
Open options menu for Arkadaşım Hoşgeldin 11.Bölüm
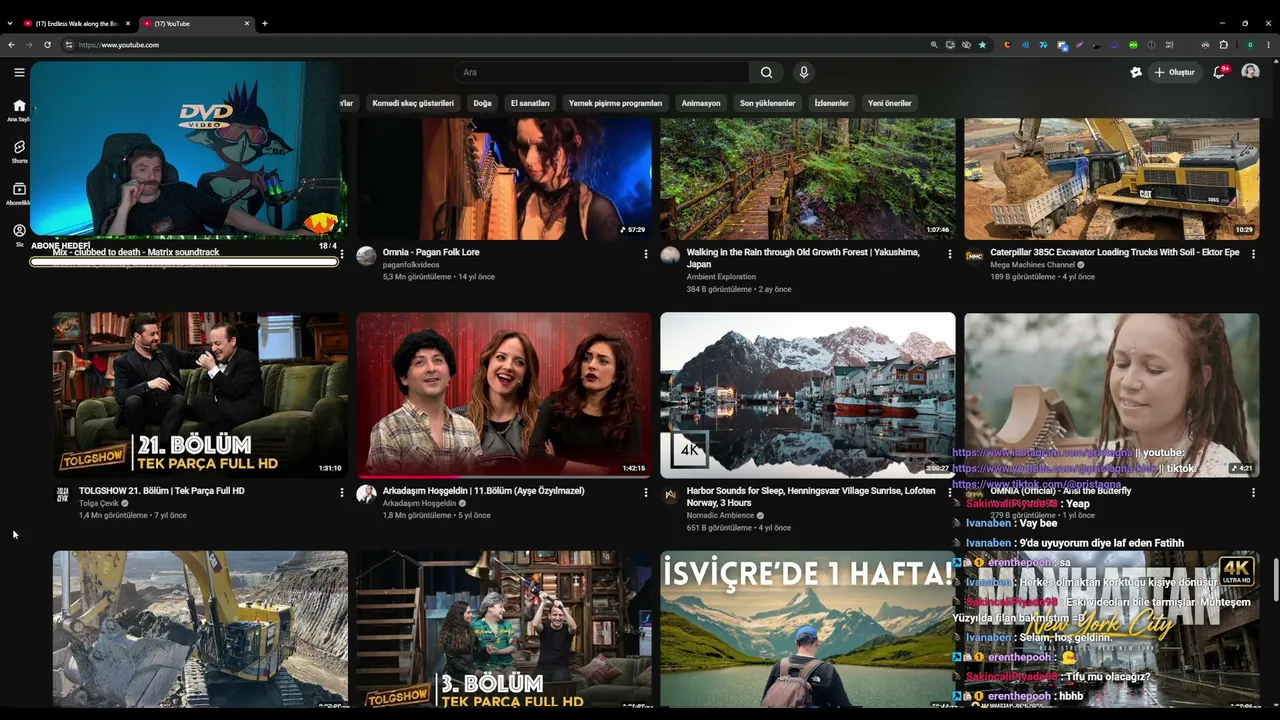click(646, 492)
